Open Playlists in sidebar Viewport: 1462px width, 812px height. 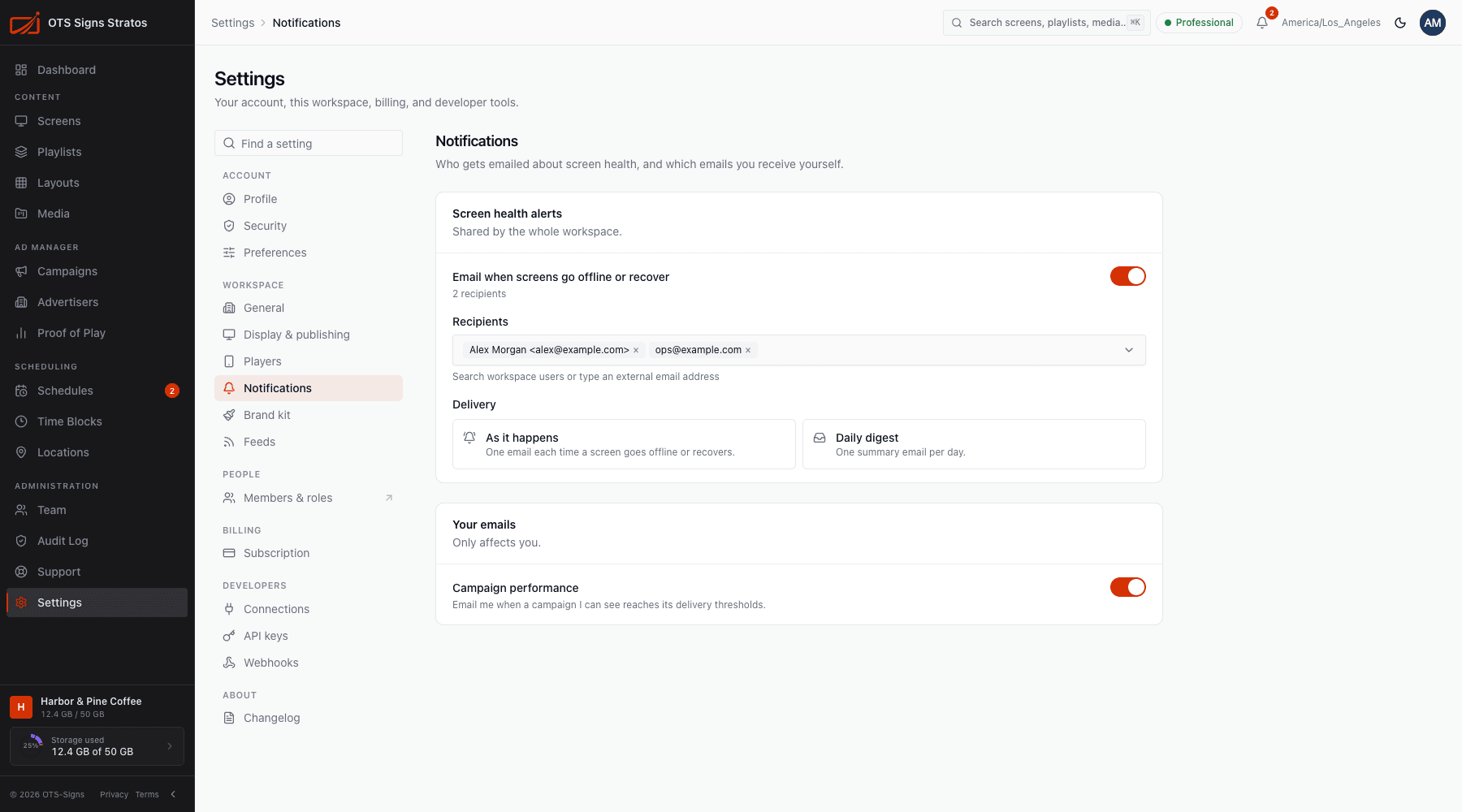[97, 152]
